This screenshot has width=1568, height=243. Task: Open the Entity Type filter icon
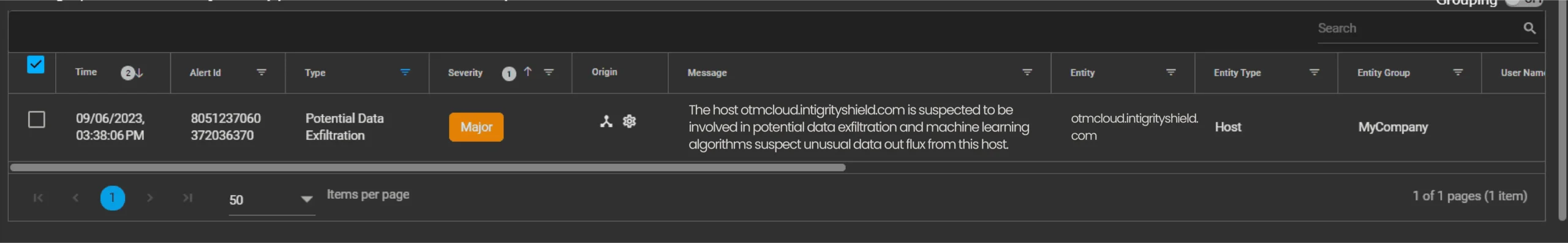(x=1314, y=72)
